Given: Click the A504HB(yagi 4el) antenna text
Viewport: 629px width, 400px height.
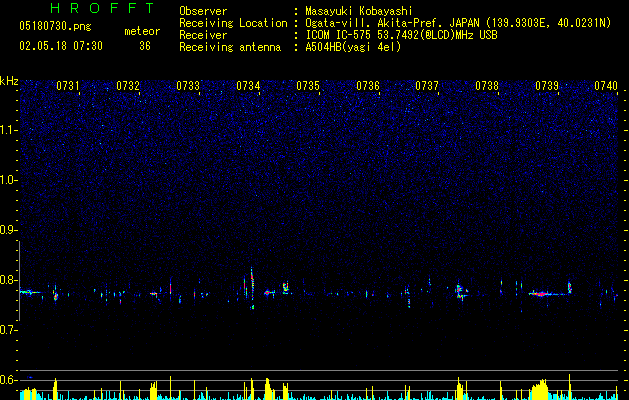Looking at the screenshot, I should click(353, 47).
